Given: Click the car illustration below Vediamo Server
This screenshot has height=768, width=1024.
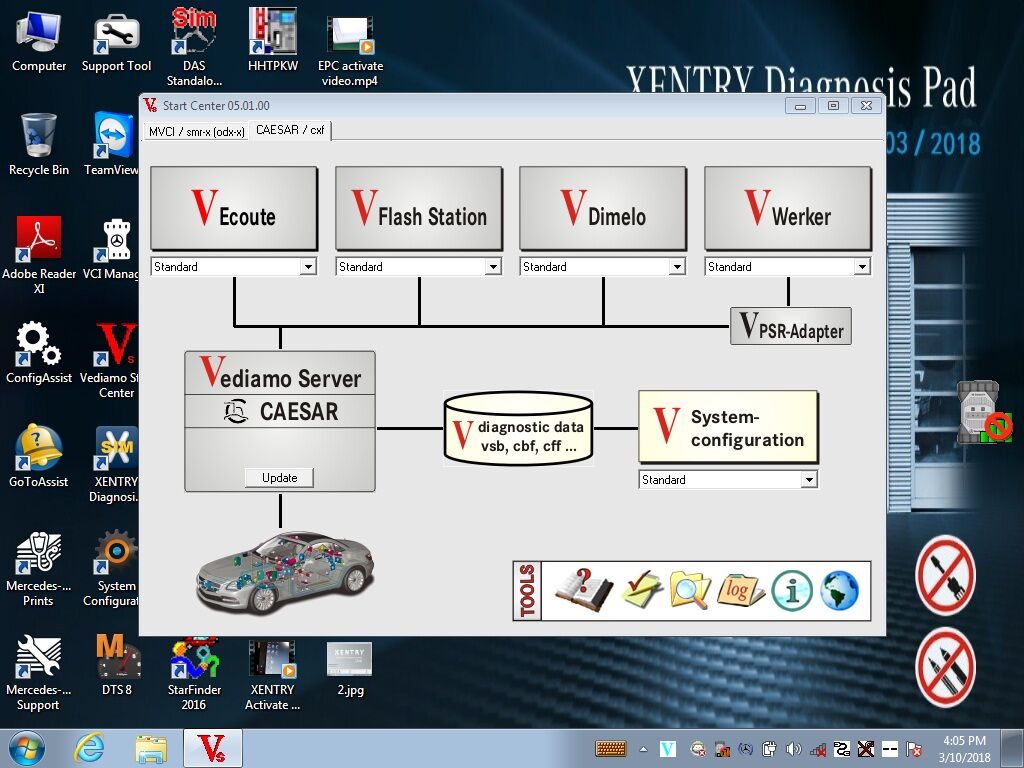Looking at the screenshot, I should click(x=284, y=573).
